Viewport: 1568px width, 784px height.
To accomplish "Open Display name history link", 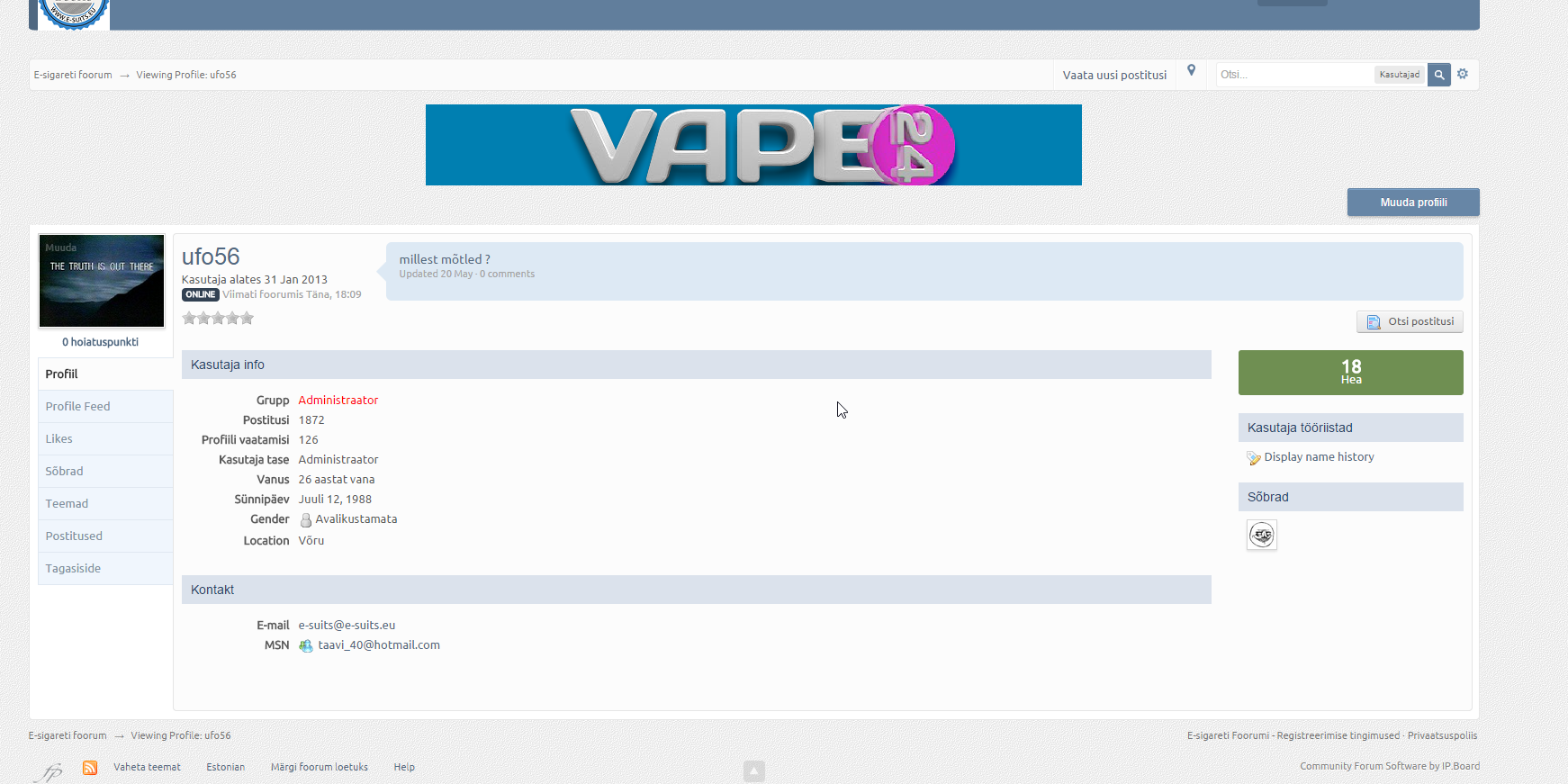I will coord(1319,457).
